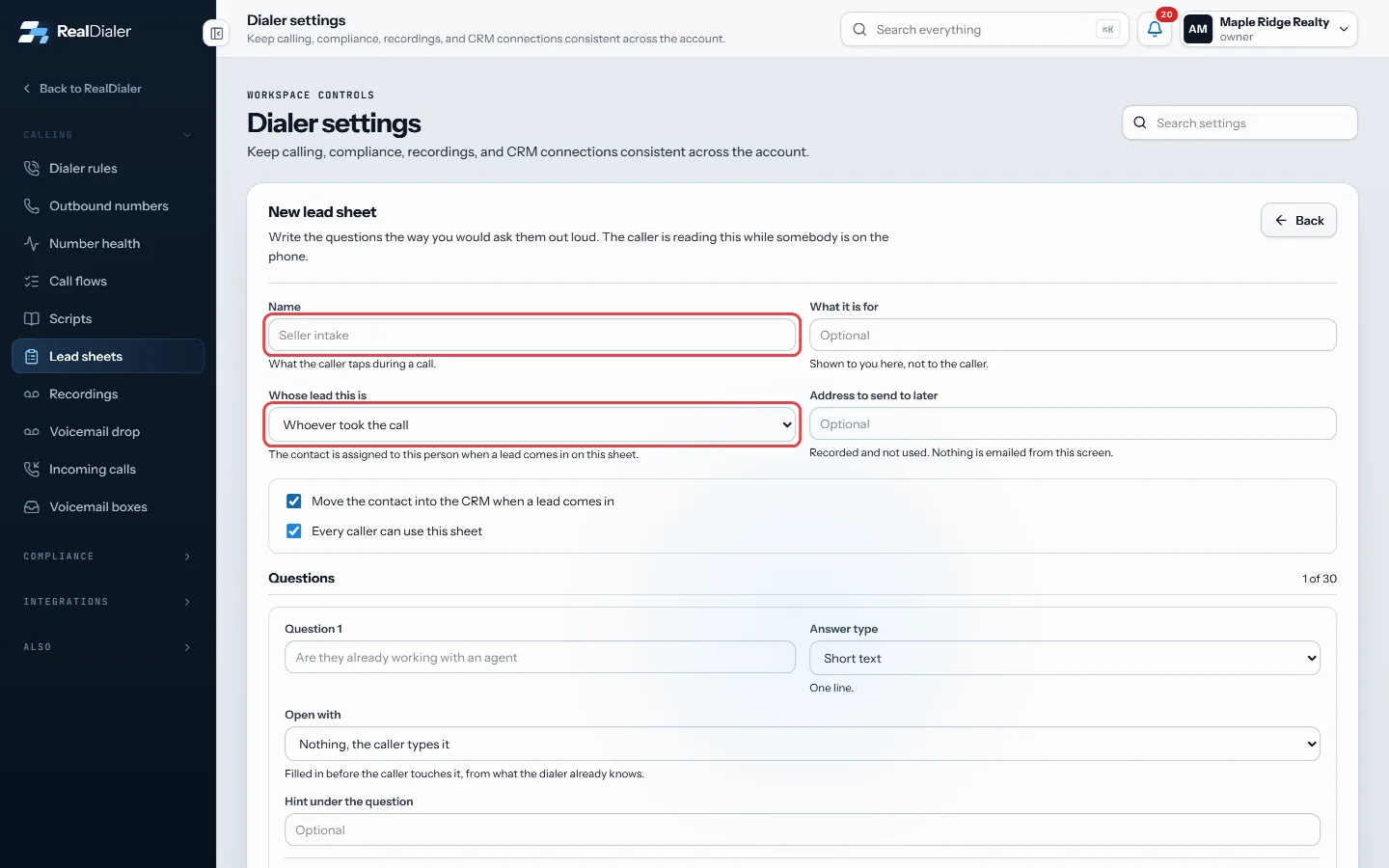The height and width of the screenshot is (868, 1389).
Task: Click the Incoming calls phone icon
Action: (x=32, y=469)
